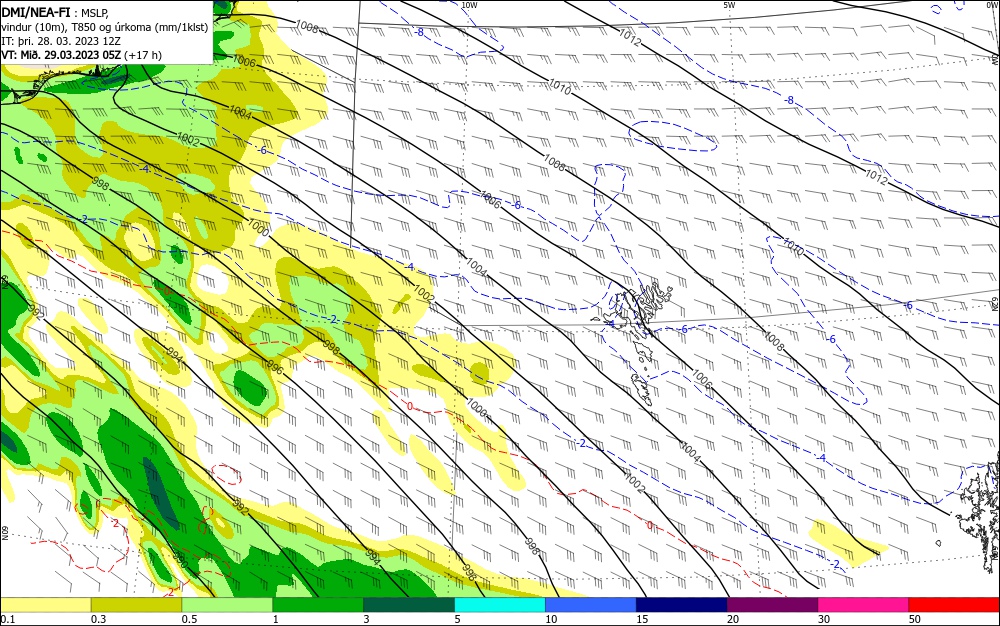
Task: Pick the cyan 5–10 legend swatch
Action: point(499,605)
